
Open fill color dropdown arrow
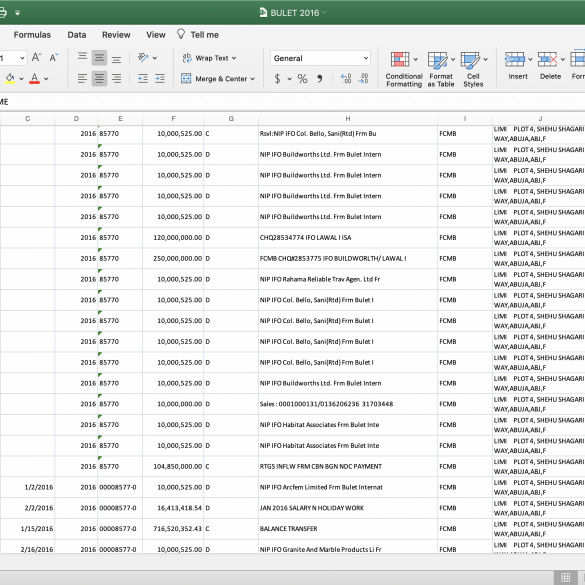[21, 79]
